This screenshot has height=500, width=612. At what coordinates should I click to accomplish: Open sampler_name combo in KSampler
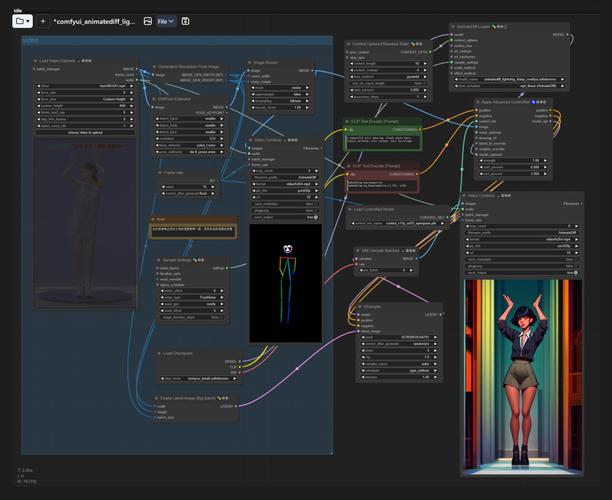pos(399,364)
